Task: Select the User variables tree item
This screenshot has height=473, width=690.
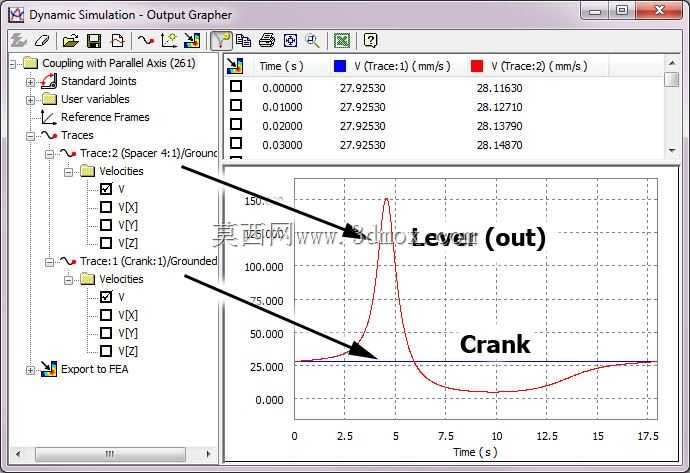Action: [x=95, y=99]
